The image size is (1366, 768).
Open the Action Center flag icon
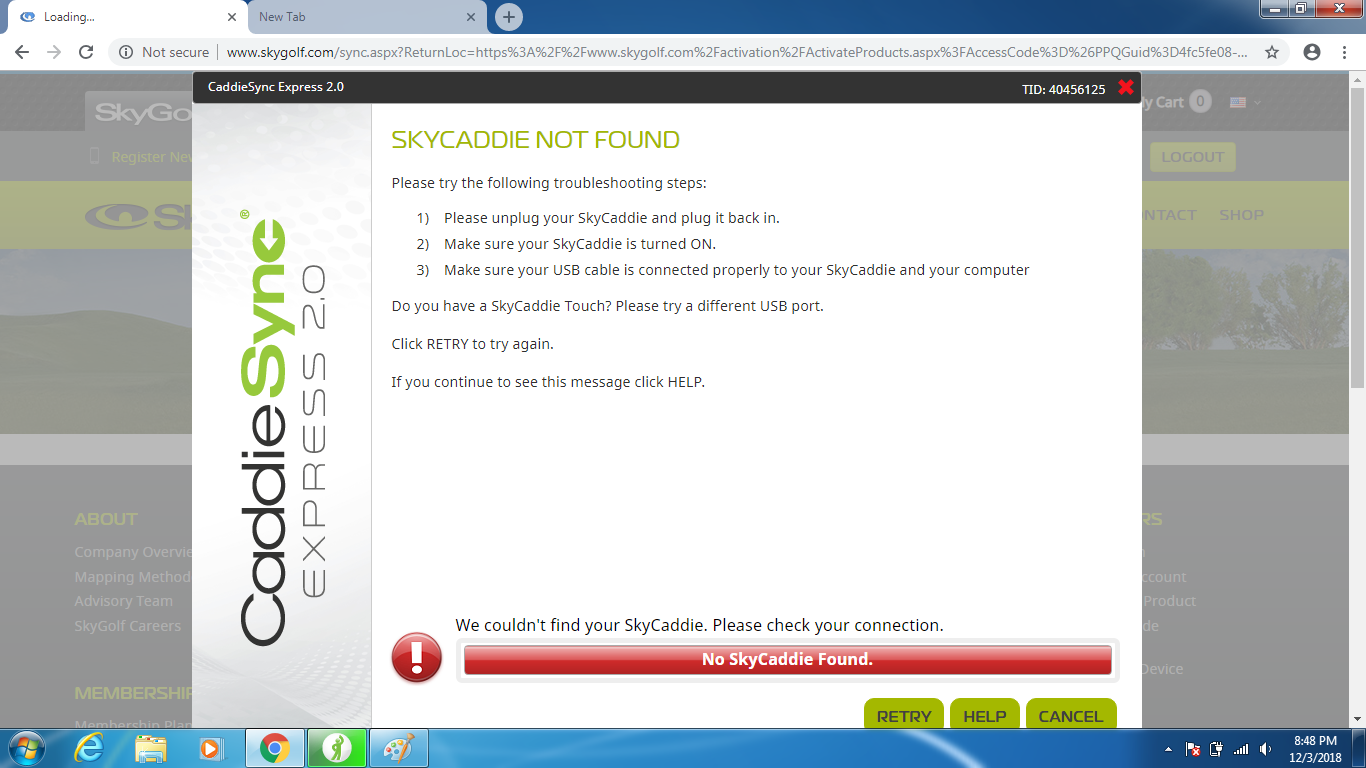point(1192,749)
